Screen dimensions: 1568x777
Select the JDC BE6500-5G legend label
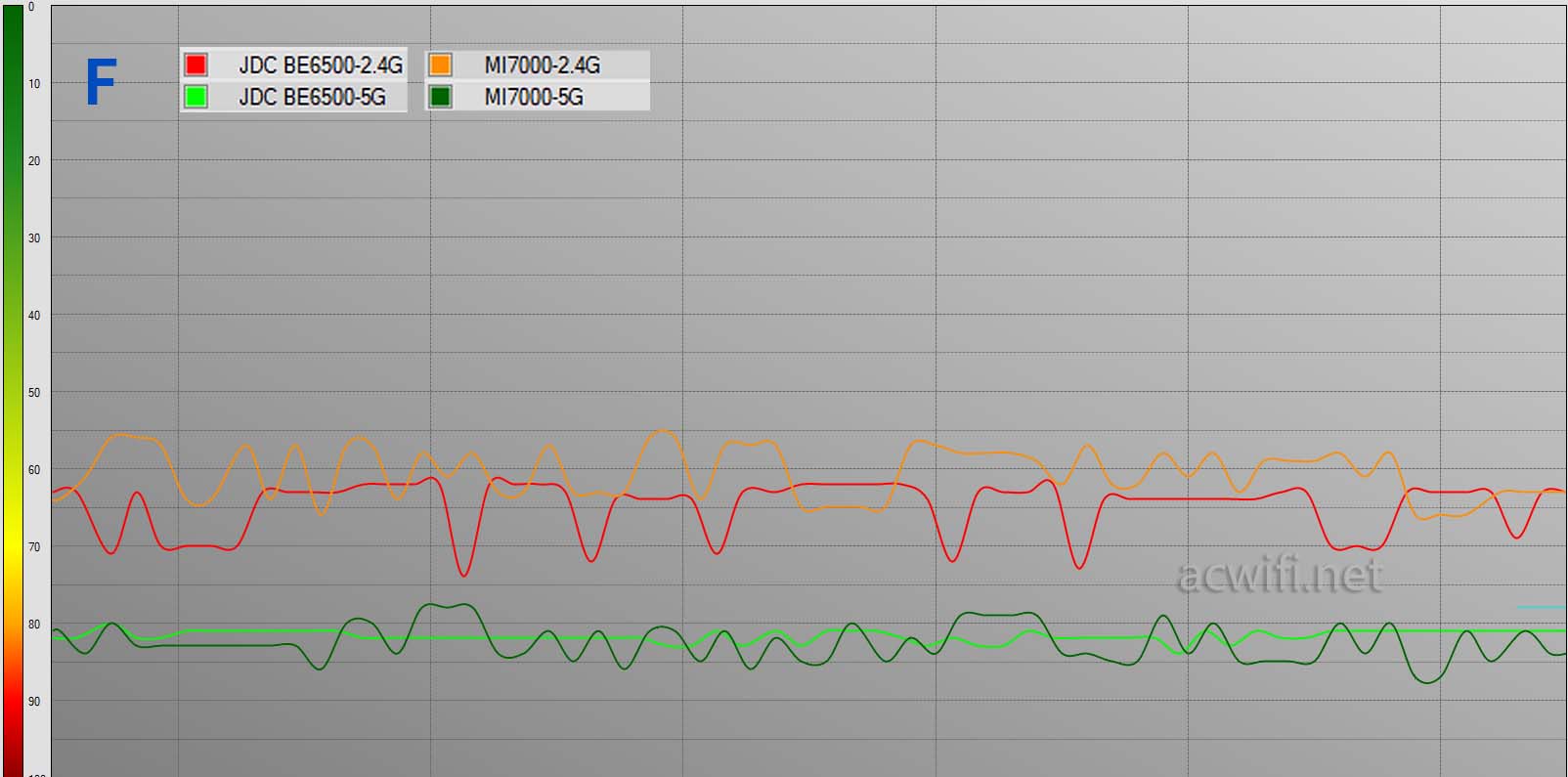(x=312, y=98)
